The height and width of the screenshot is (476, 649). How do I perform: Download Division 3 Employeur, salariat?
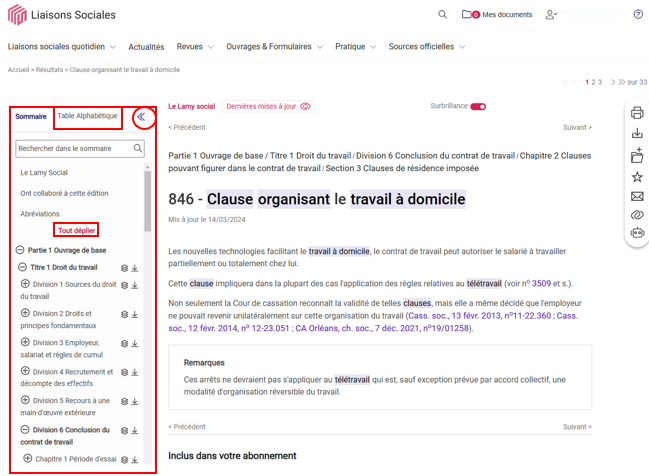[x=135, y=344]
